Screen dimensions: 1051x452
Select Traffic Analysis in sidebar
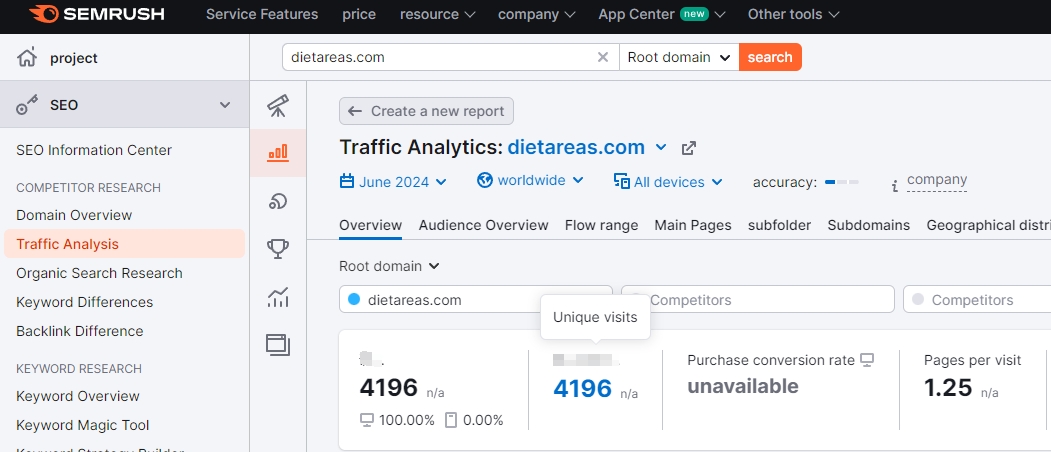(x=125, y=244)
